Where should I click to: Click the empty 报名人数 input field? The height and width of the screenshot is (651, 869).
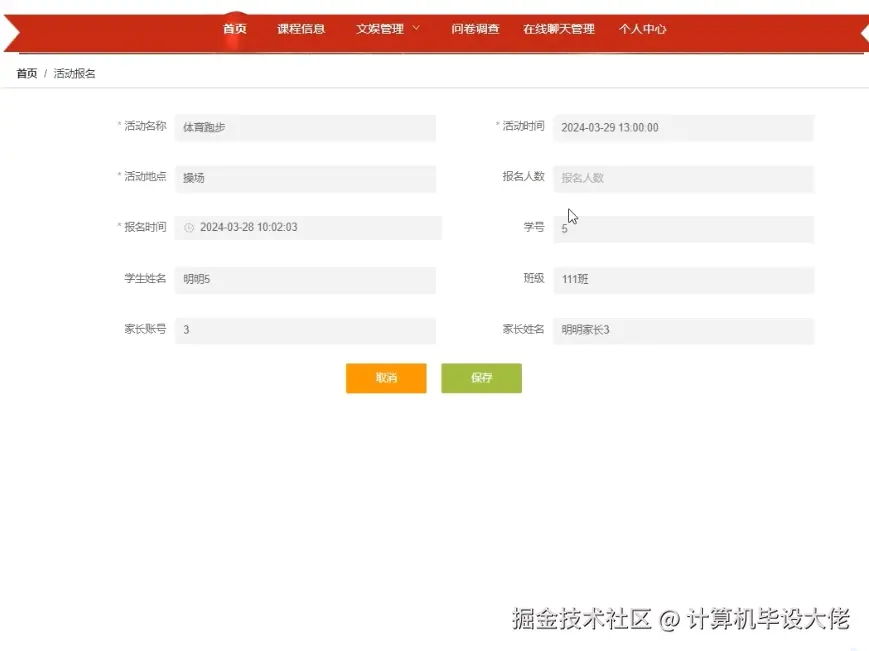pos(683,178)
